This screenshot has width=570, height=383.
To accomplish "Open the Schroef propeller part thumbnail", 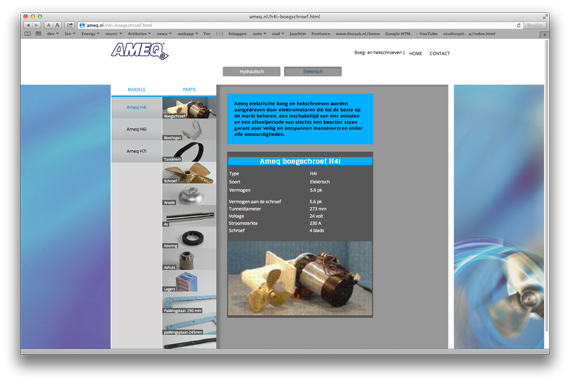I will (x=189, y=173).
